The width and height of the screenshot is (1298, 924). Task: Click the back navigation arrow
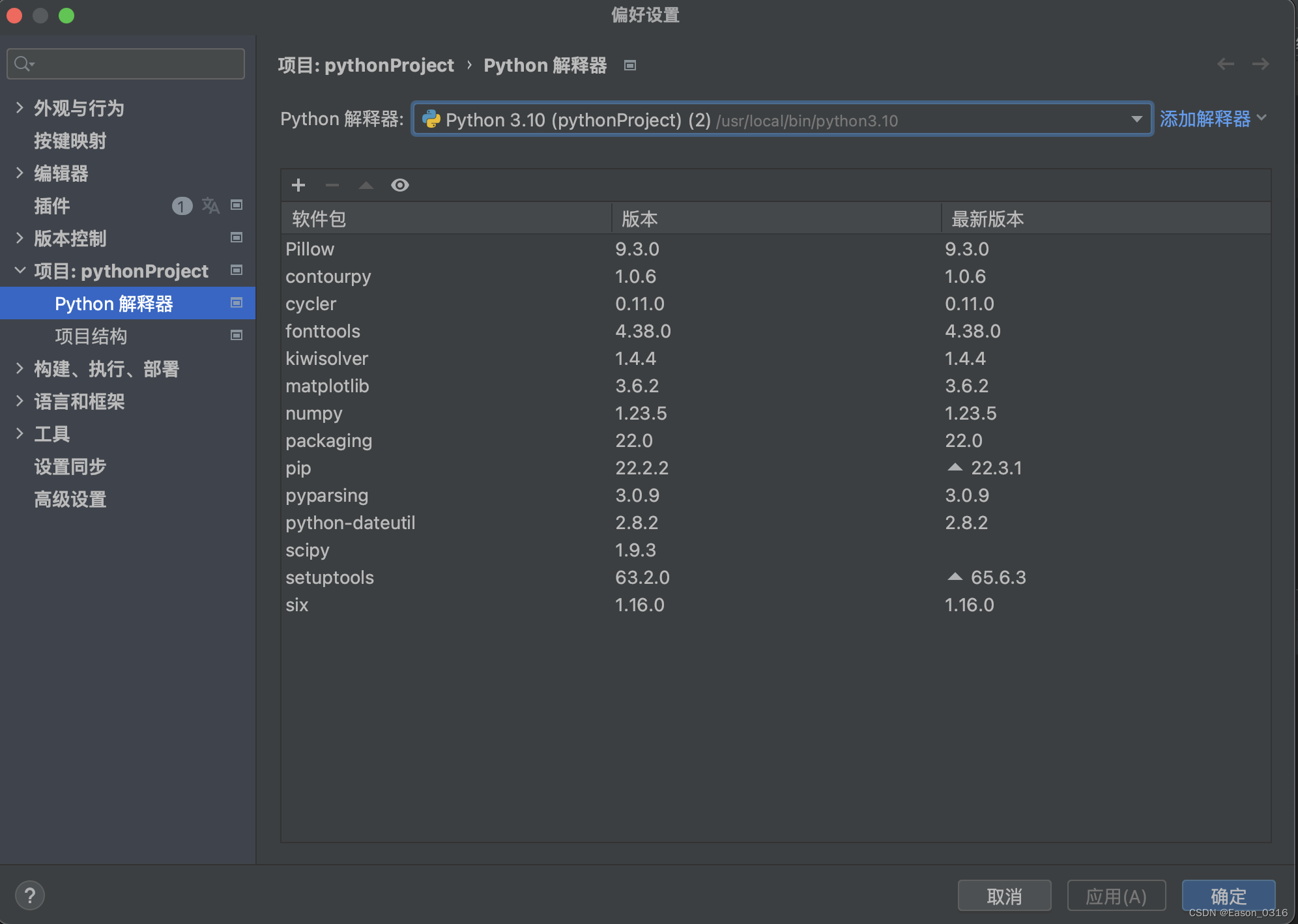(1226, 64)
